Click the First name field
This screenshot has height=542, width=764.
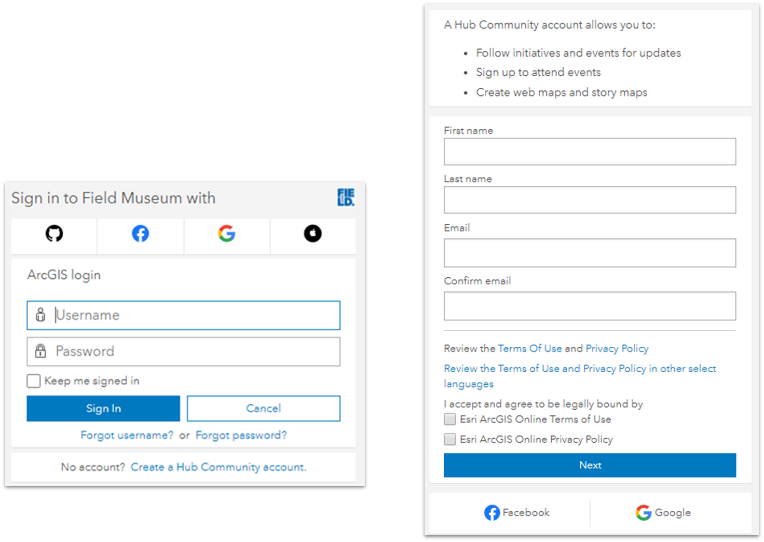coord(590,152)
